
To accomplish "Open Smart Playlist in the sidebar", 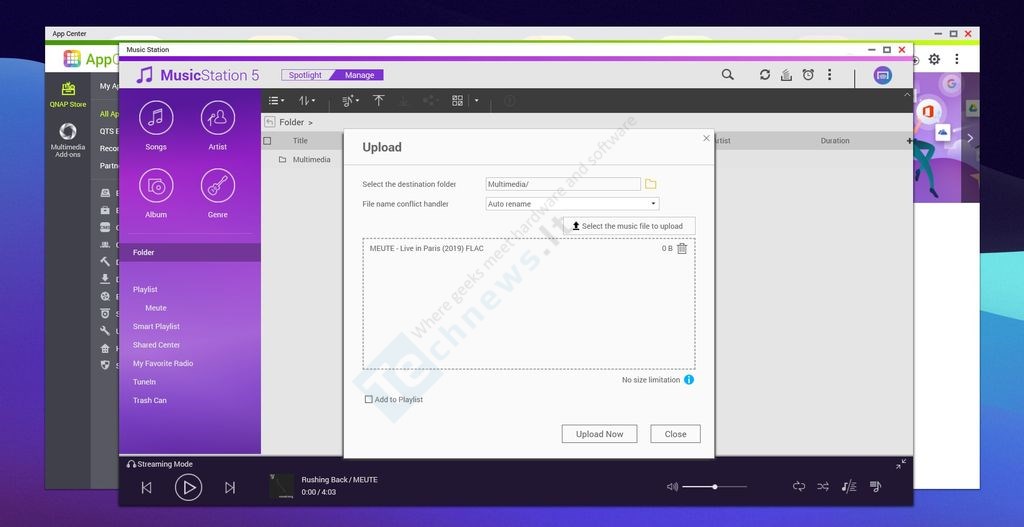I will tap(156, 327).
